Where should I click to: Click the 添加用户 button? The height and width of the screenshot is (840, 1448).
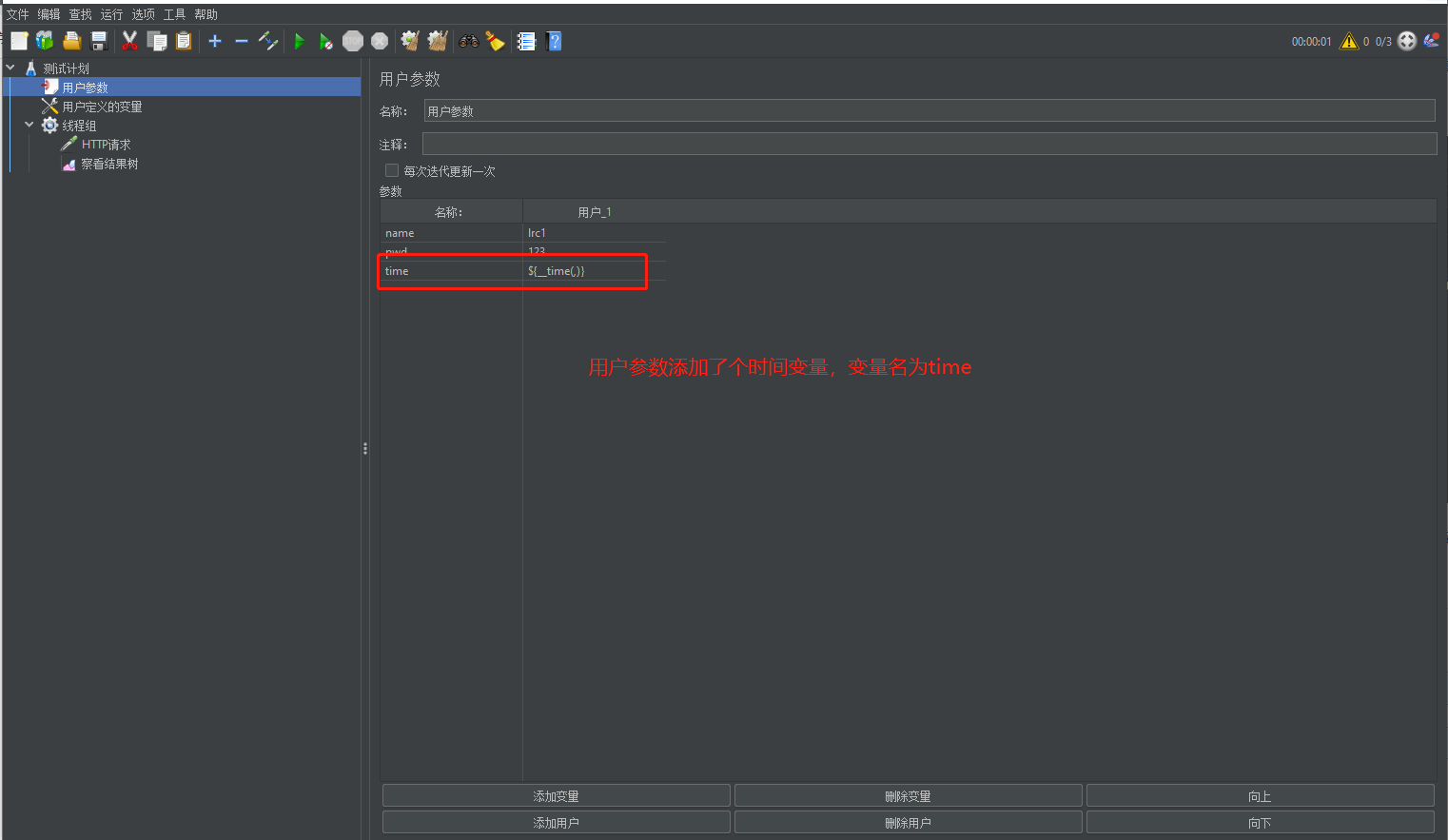point(557,823)
